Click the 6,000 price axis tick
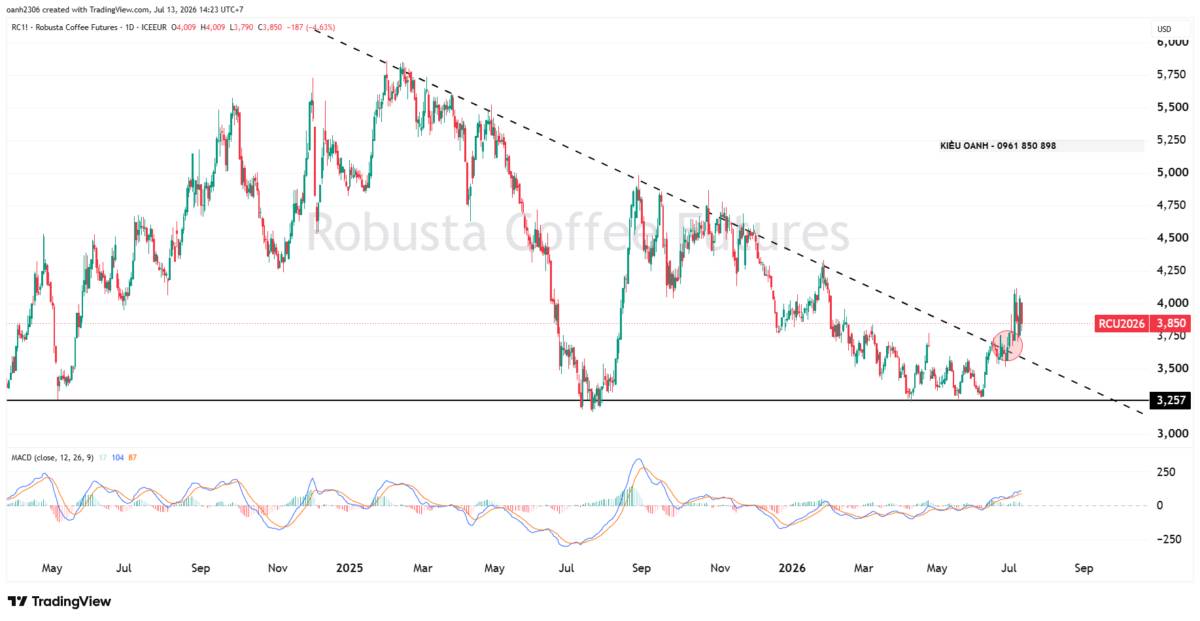Screen dimensions: 1200x621 (1171, 43)
